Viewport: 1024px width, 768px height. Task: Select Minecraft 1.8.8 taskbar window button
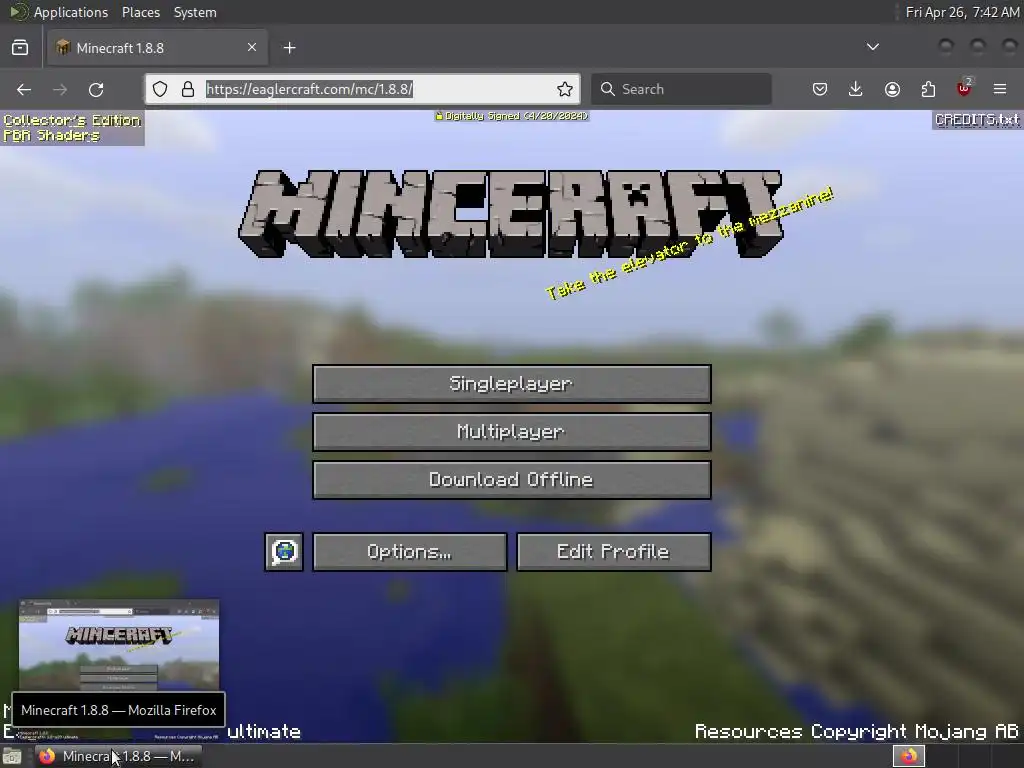click(118, 756)
